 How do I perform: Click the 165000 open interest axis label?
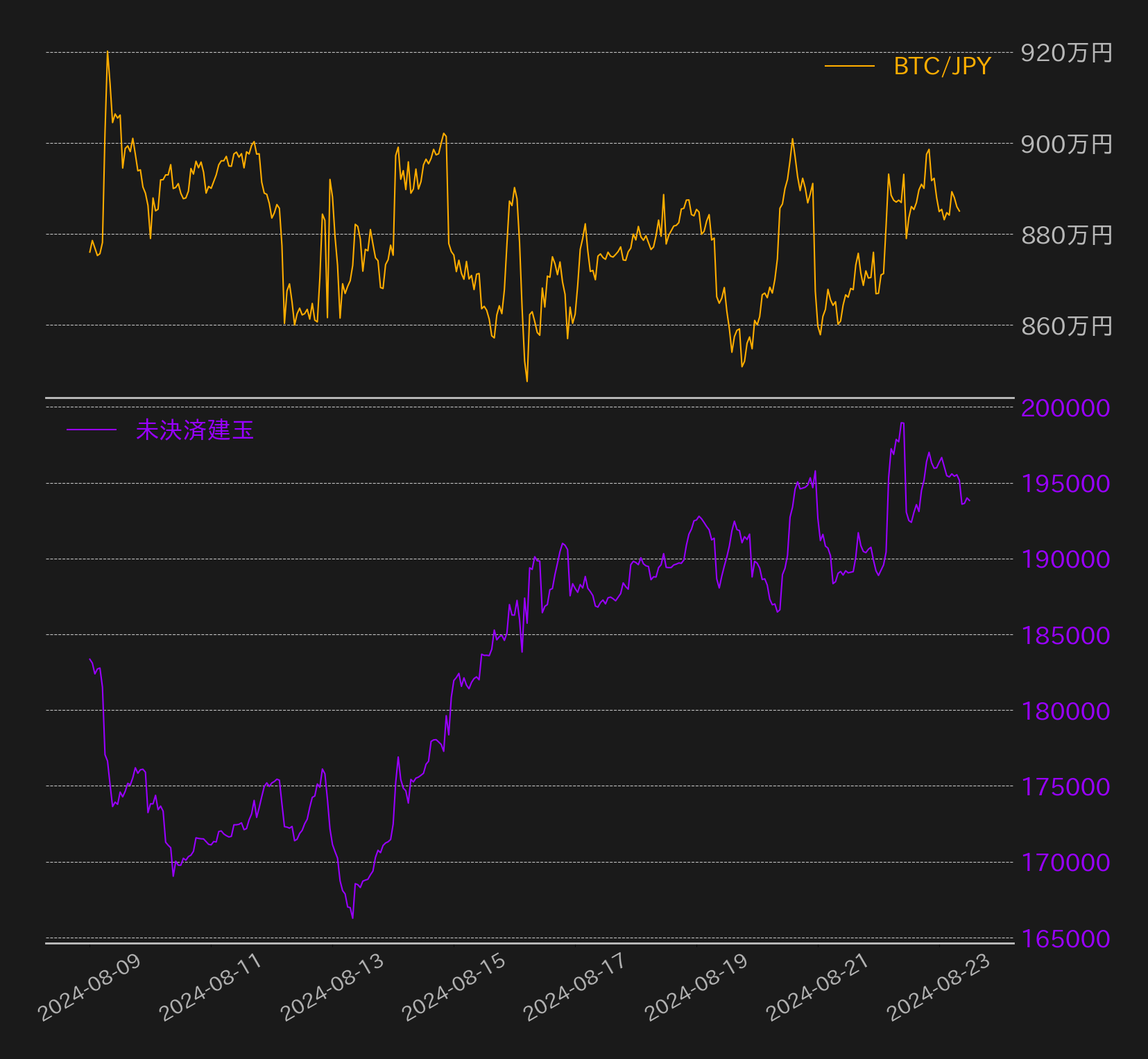click(x=1066, y=939)
